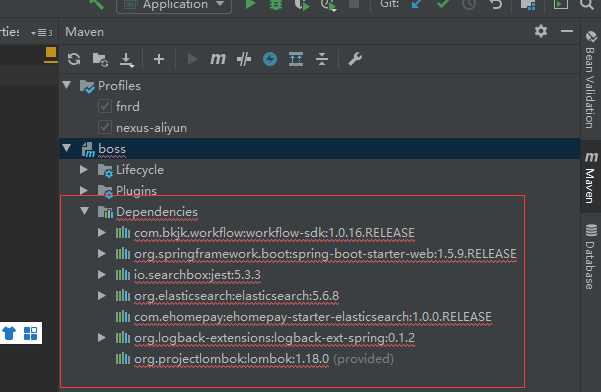Toggle Skip Tests mode icon

click(244, 59)
